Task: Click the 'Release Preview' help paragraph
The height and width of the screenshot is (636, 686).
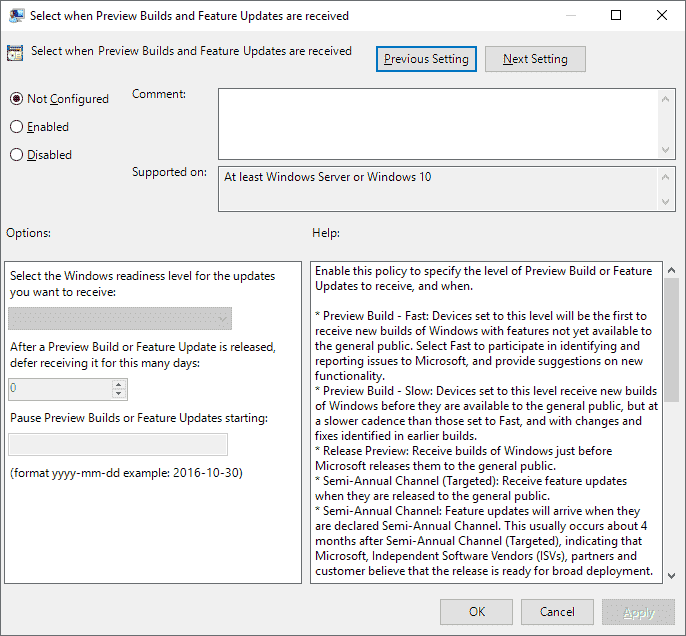Action: pos(463,458)
